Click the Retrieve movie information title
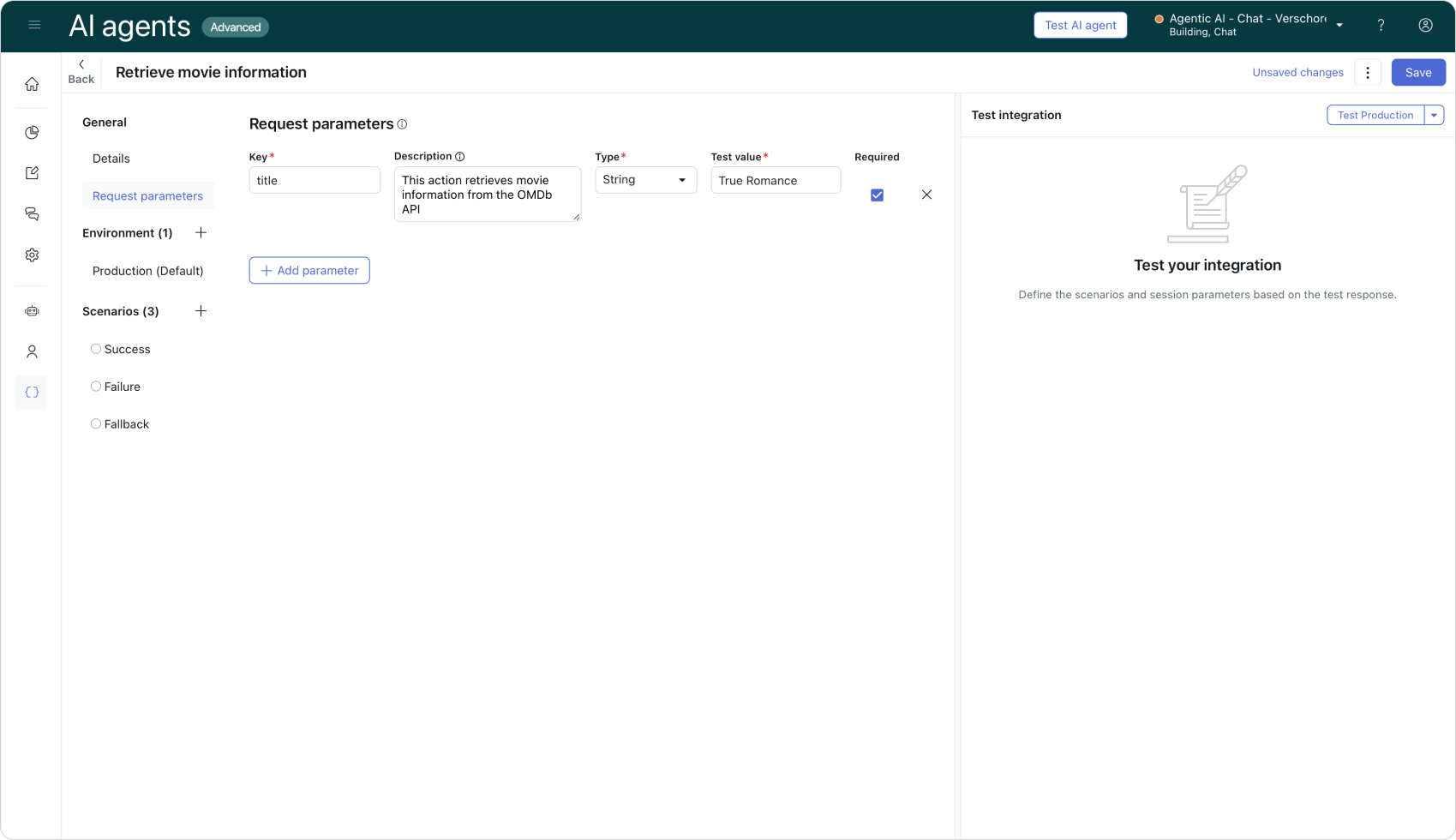Image resolution: width=1456 pixels, height=840 pixels. (211, 73)
